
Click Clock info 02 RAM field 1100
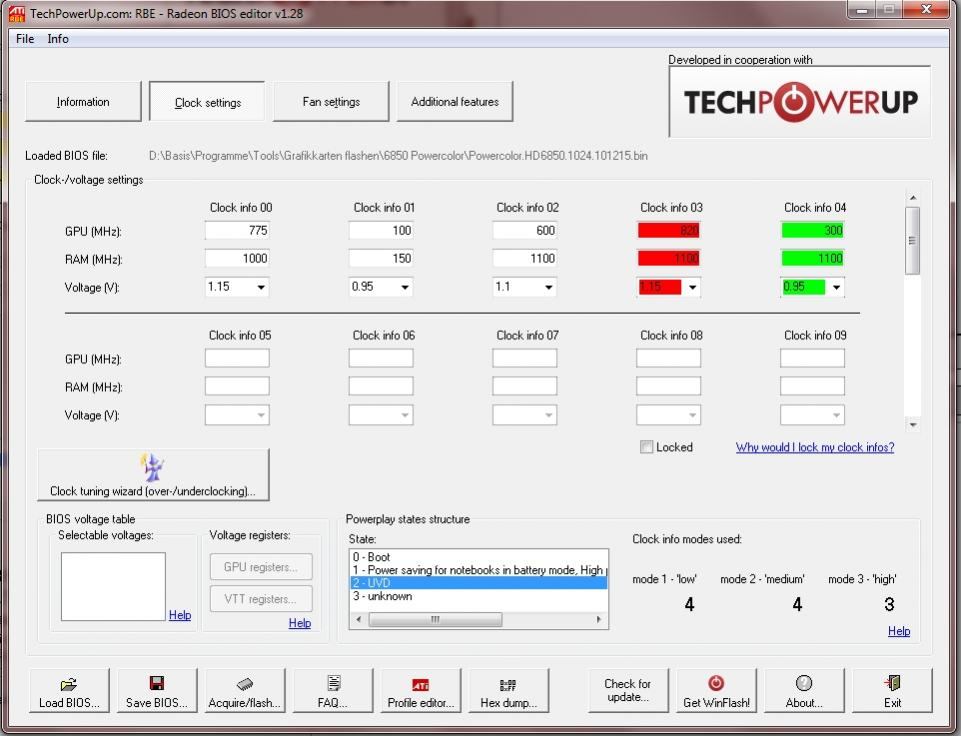click(x=525, y=258)
